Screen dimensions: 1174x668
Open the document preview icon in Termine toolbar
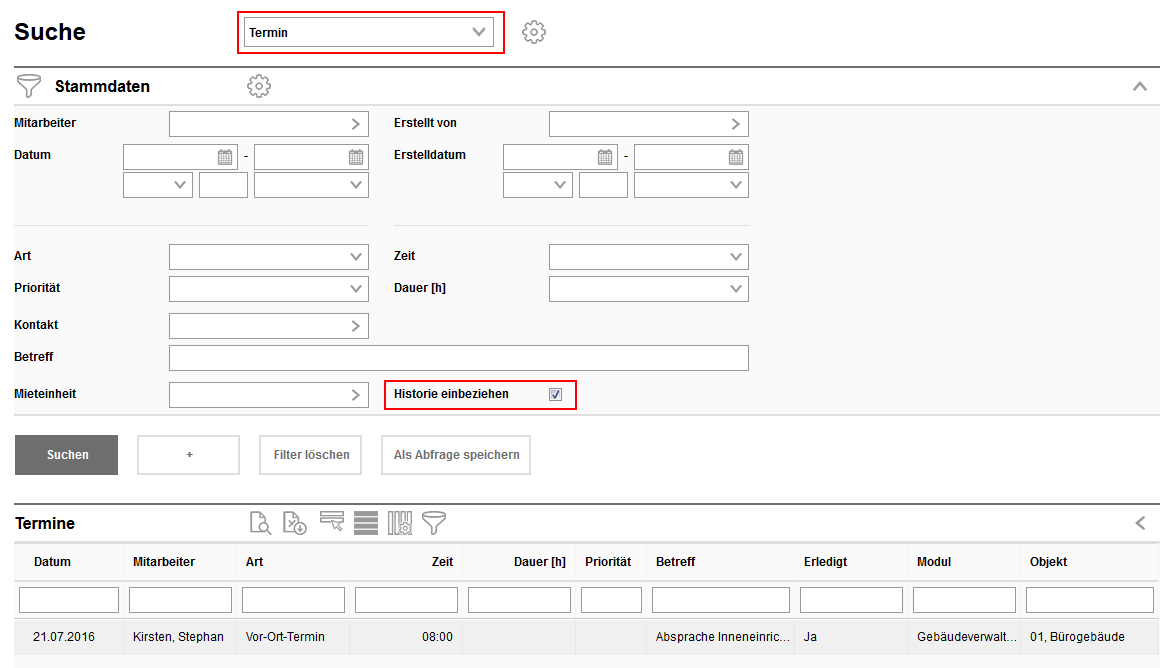tap(260, 522)
